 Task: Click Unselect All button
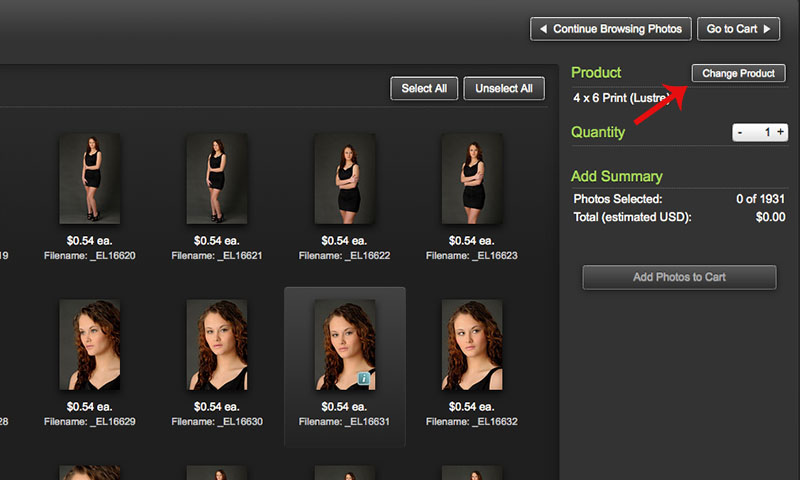point(504,89)
